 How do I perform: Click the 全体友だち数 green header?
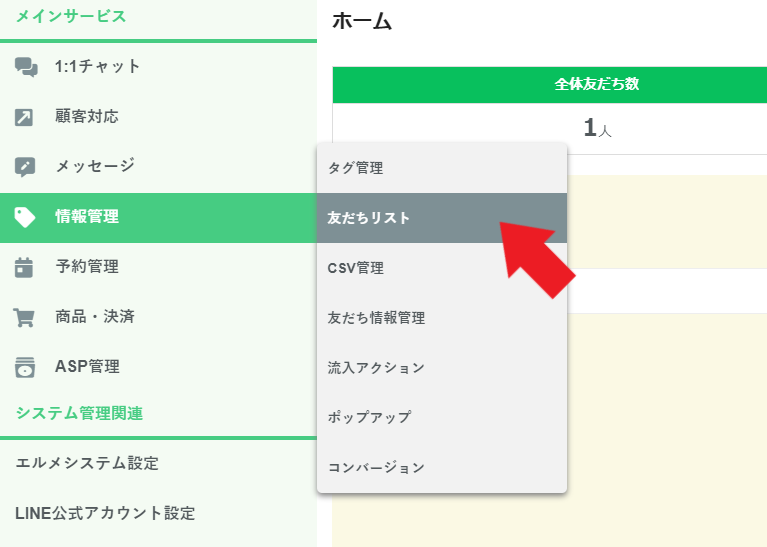pos(597,85)
